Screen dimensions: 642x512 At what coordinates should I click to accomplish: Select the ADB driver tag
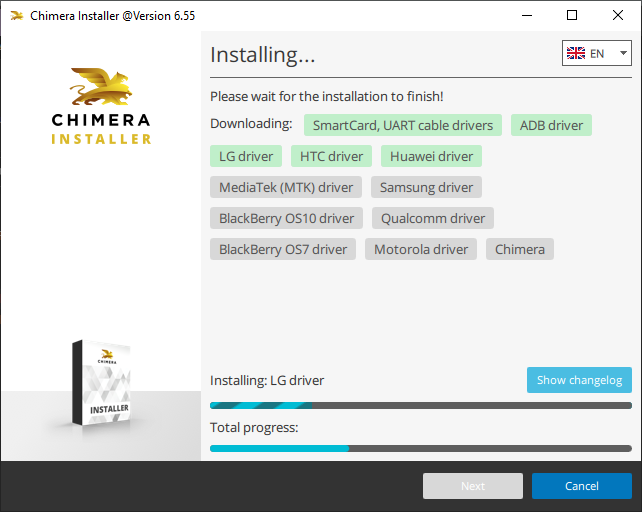(551, 125)
